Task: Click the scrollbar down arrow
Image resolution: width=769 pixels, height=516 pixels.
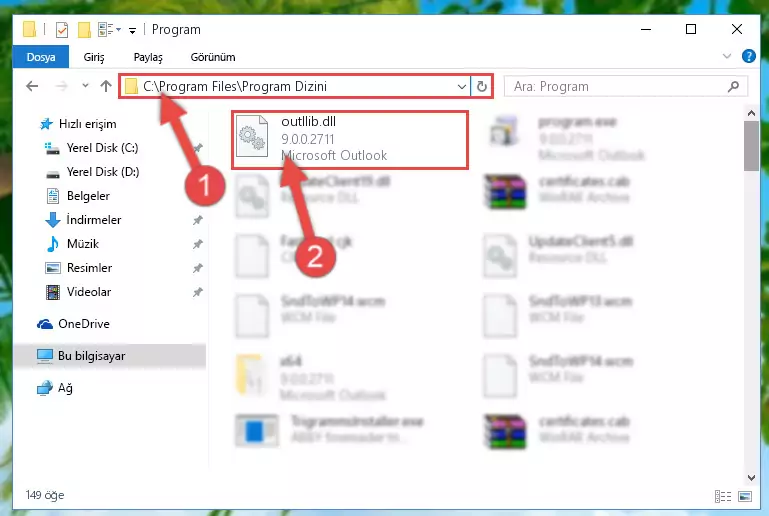Action: point(751,477)
